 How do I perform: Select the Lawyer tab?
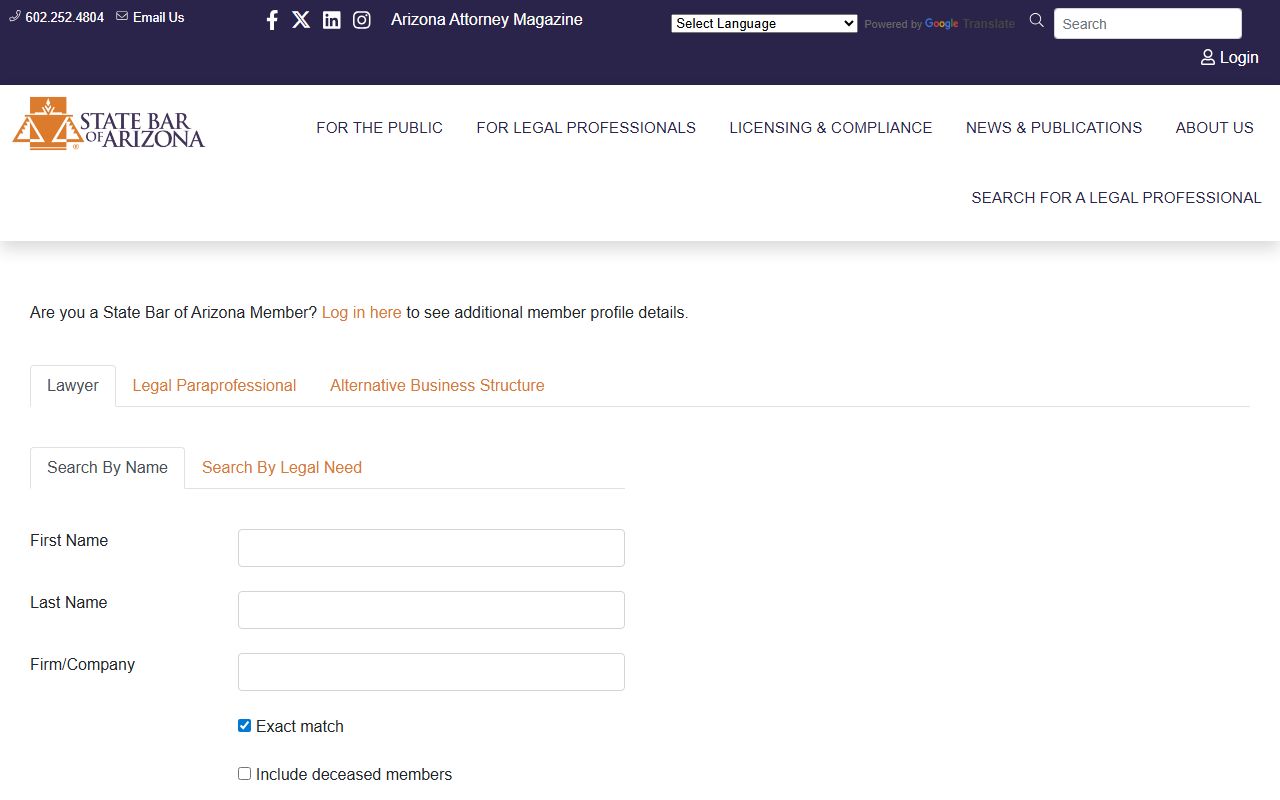click(73, 386)
